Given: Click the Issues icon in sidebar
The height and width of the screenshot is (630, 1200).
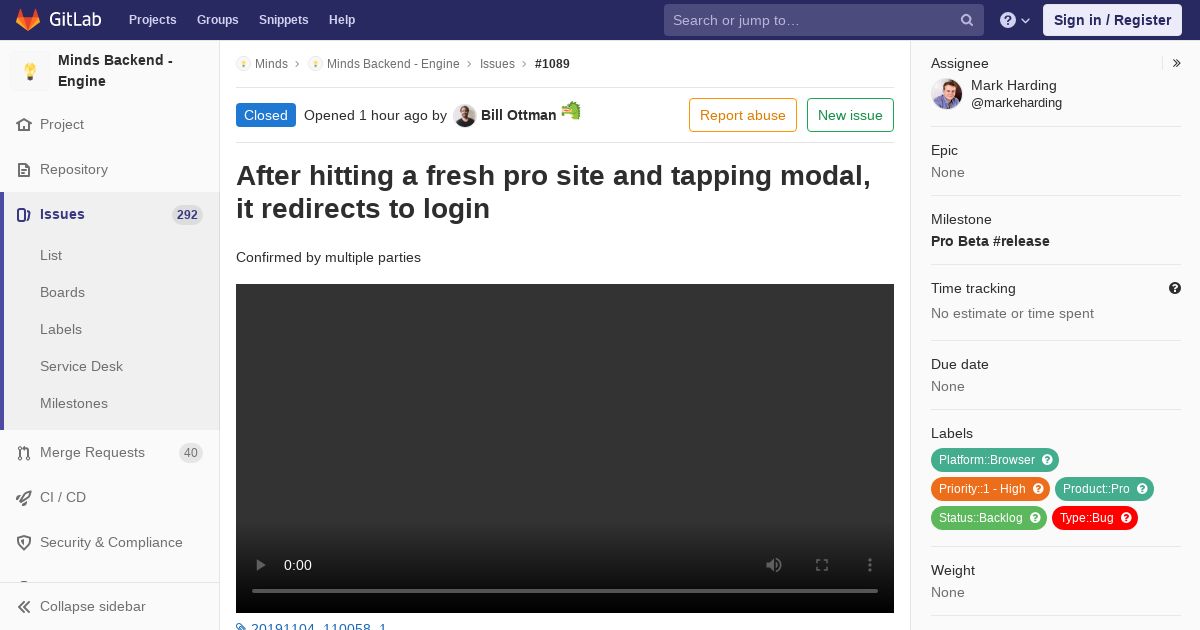Looking at the screenshot, I should click(x=24, y=215).
